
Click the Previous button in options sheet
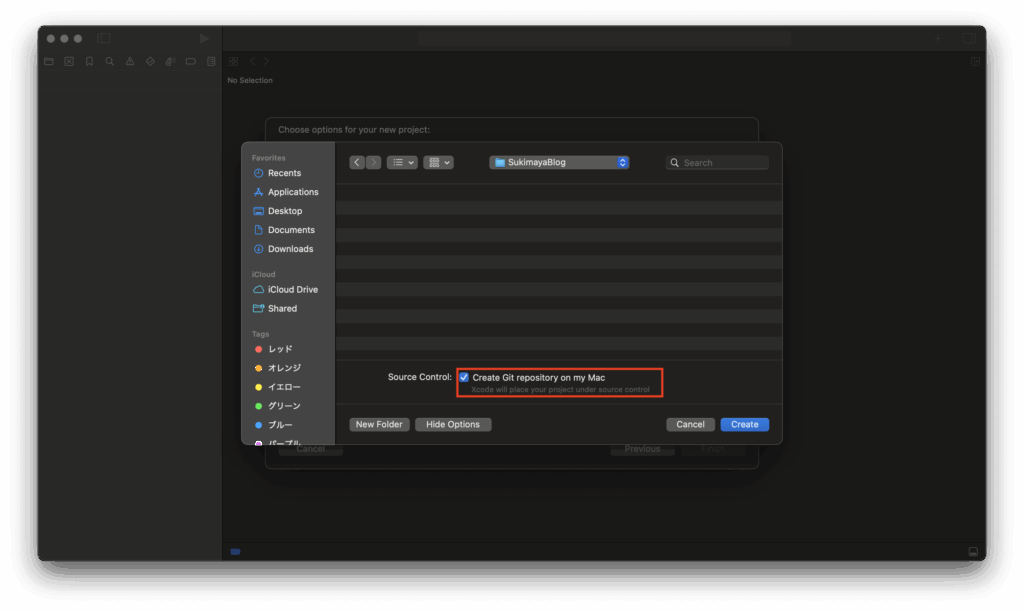[643, 449]
